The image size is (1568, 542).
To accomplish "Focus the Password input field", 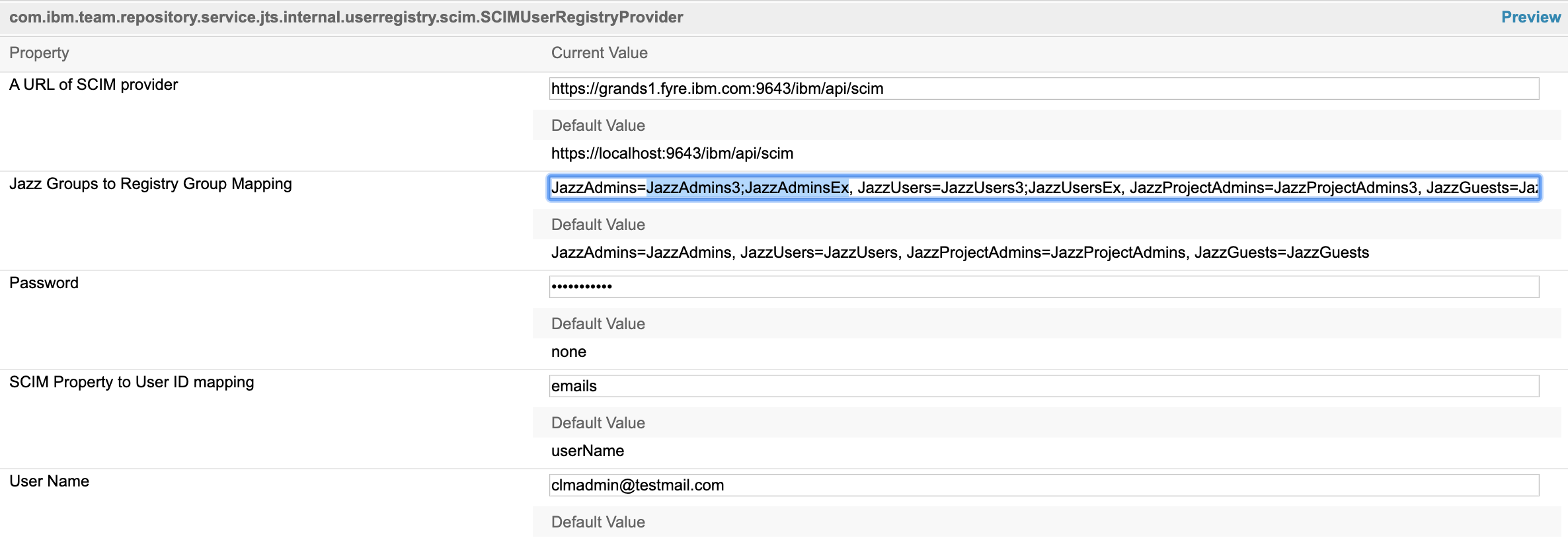I will click(1044, 287).
